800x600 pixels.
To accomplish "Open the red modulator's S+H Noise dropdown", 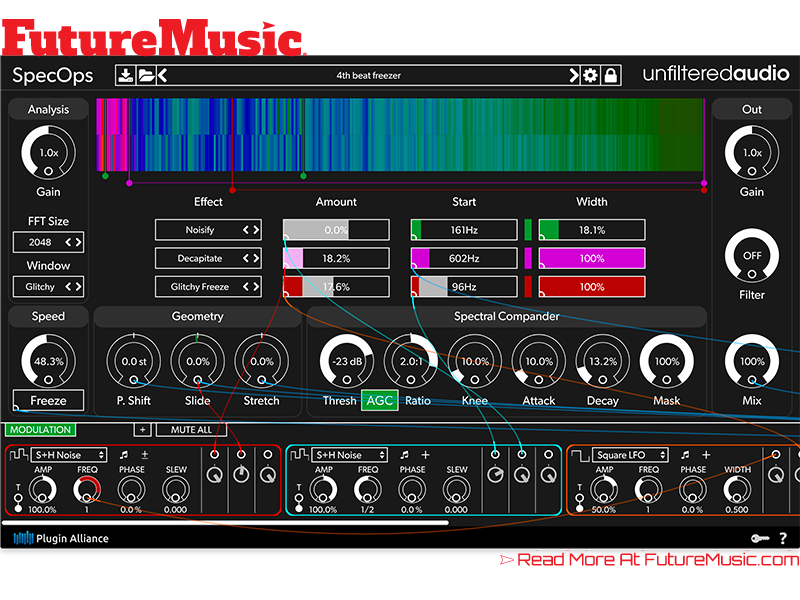I will coord(69,455).
